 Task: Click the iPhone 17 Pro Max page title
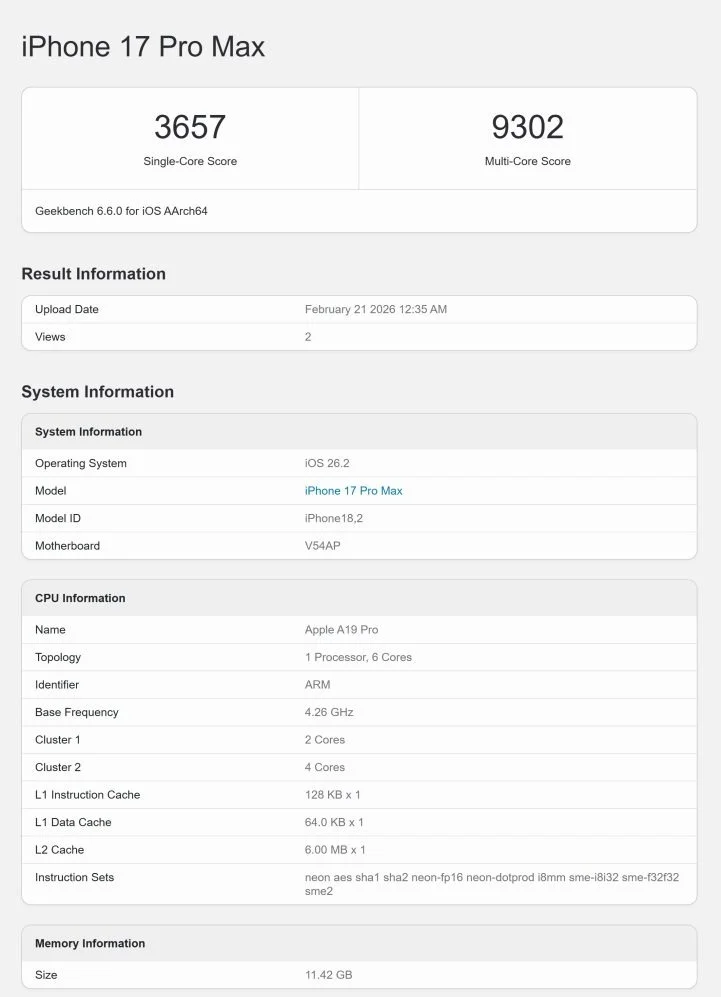point(142,46)
